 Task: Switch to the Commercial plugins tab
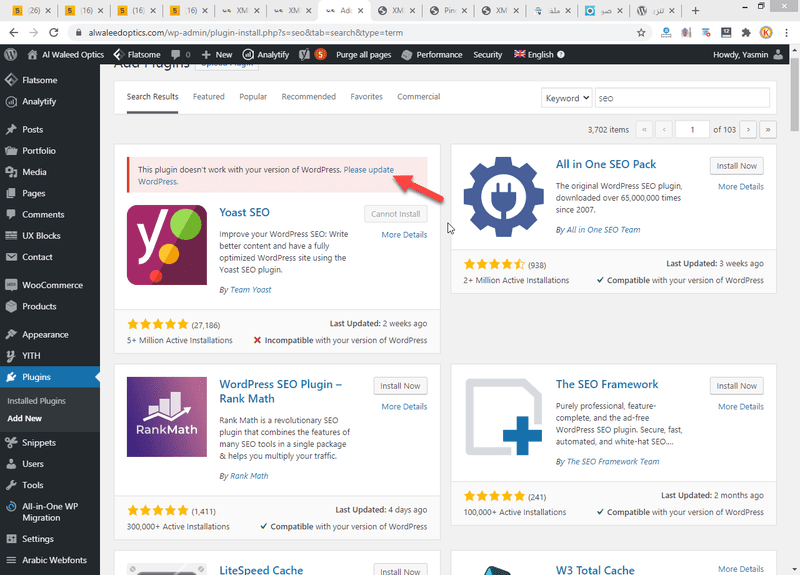[x=418, y=96]
